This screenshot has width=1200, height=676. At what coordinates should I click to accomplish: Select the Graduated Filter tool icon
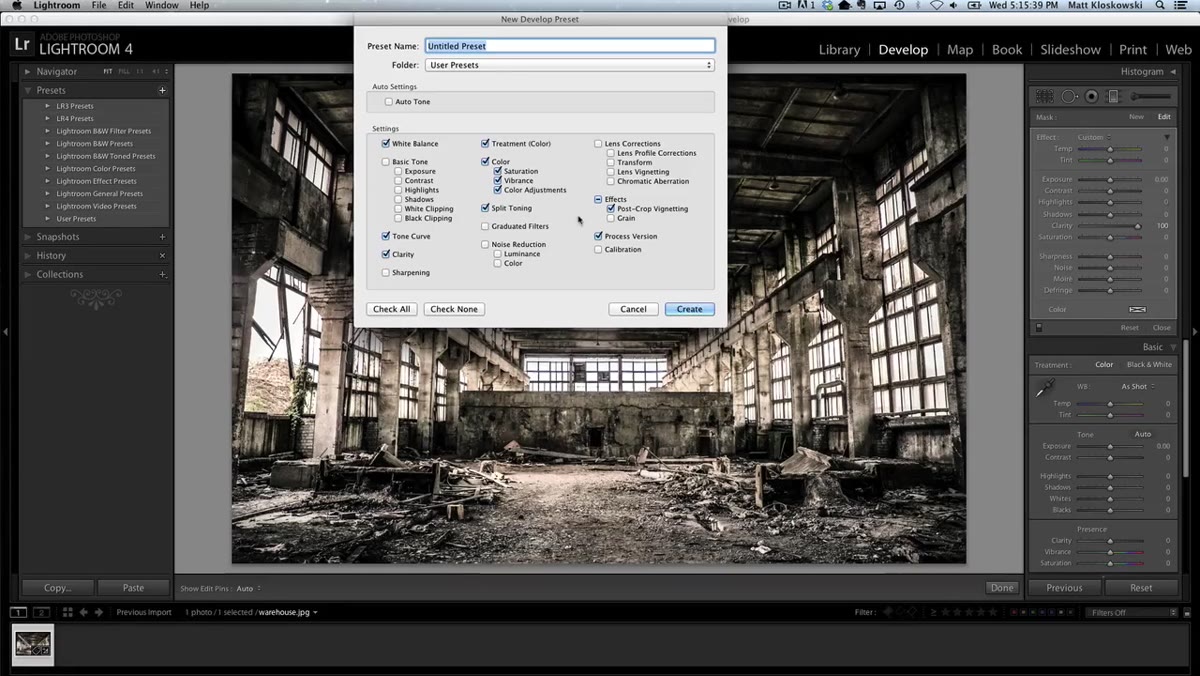[1114, 96]
